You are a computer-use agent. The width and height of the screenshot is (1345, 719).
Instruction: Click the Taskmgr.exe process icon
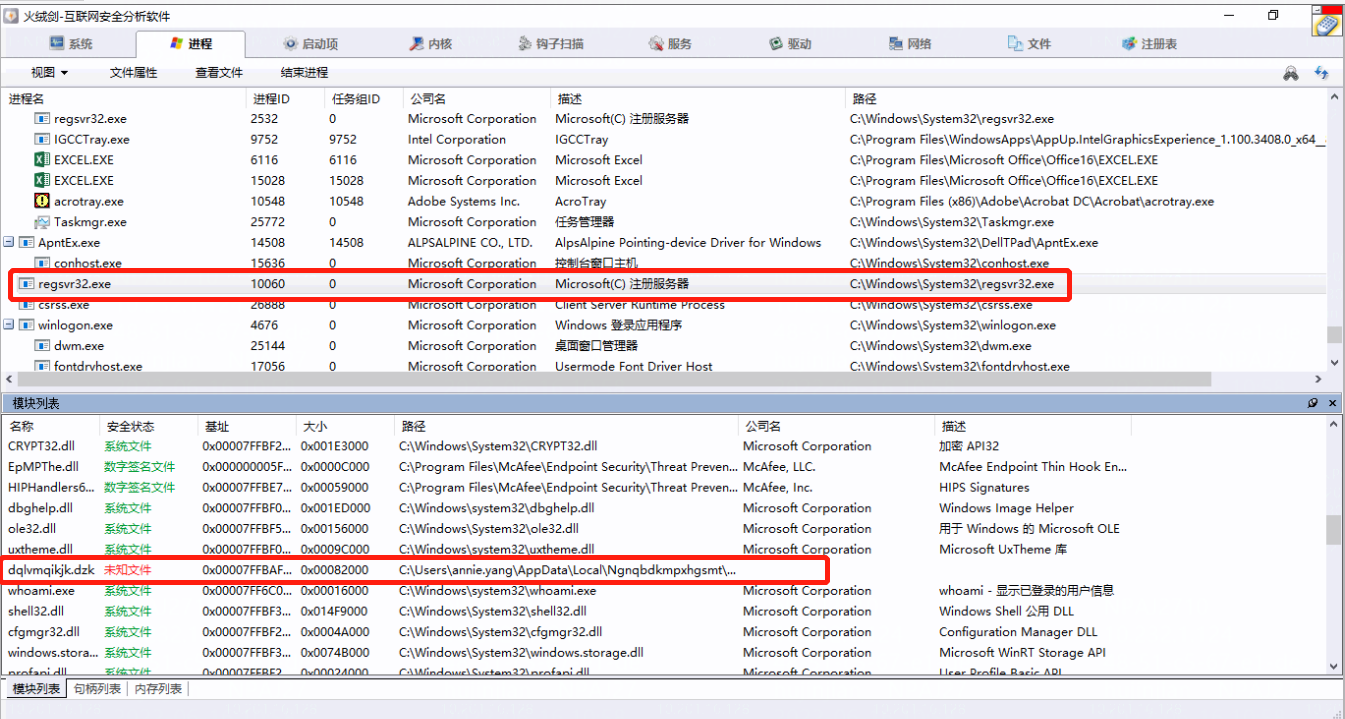coord(42,222)
